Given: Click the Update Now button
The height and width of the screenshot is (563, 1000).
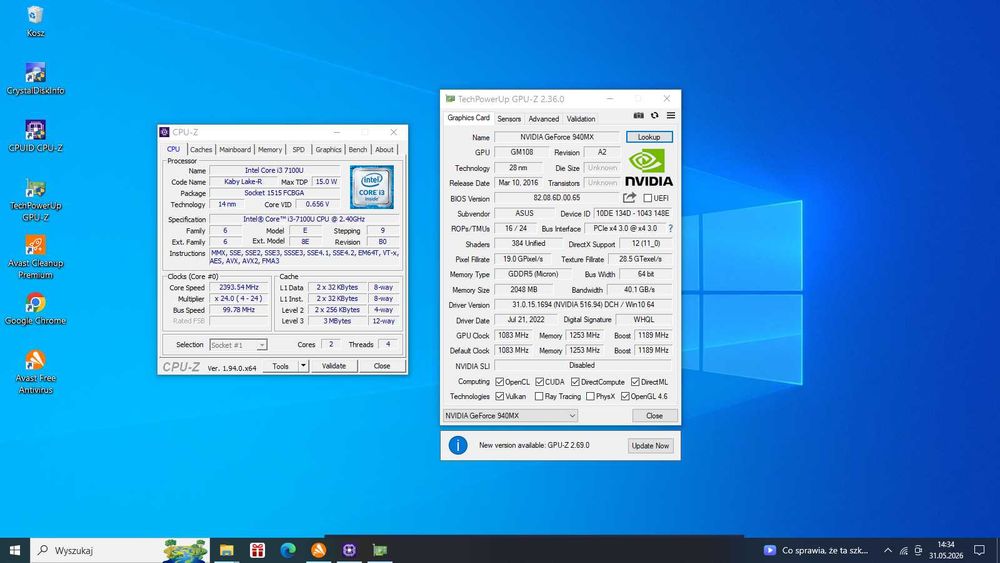Looking at the screenshot, I should point(650,446).
